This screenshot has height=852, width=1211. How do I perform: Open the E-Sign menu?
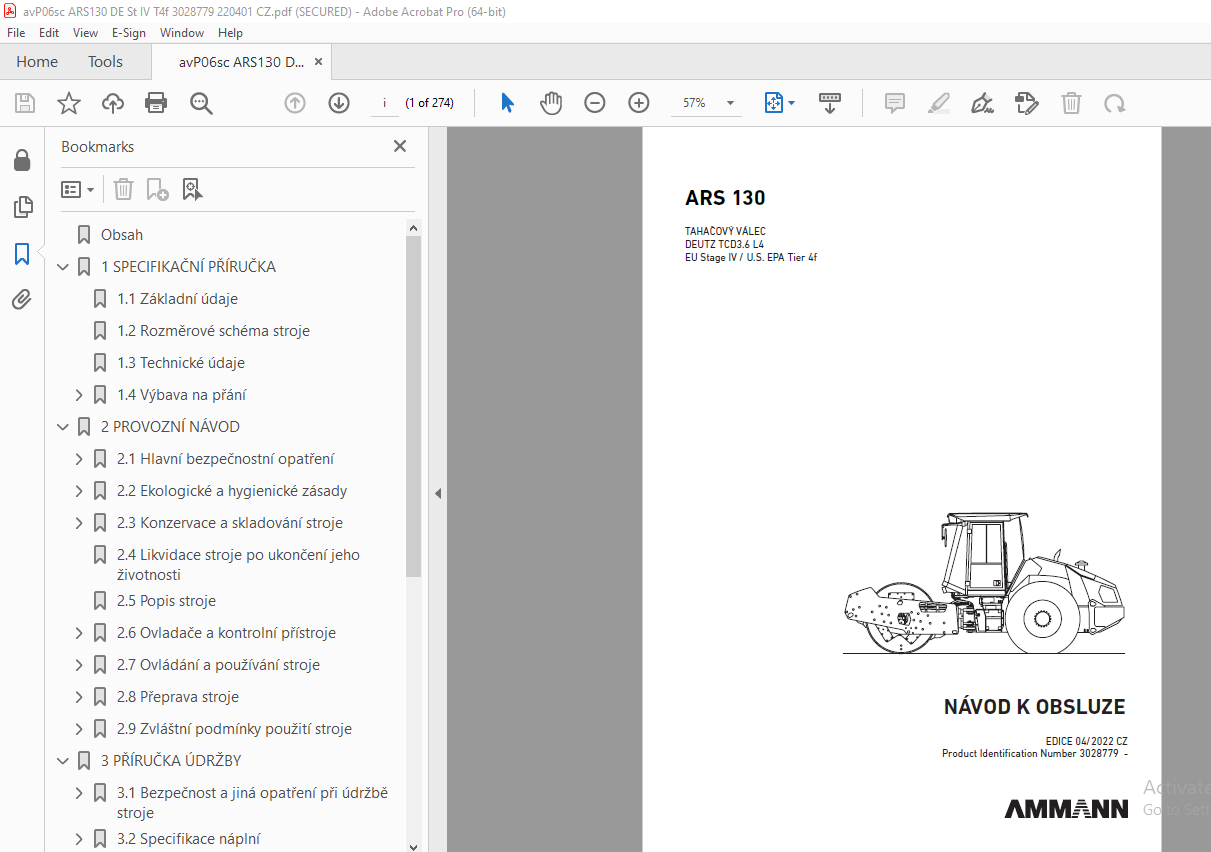(129, 33)
